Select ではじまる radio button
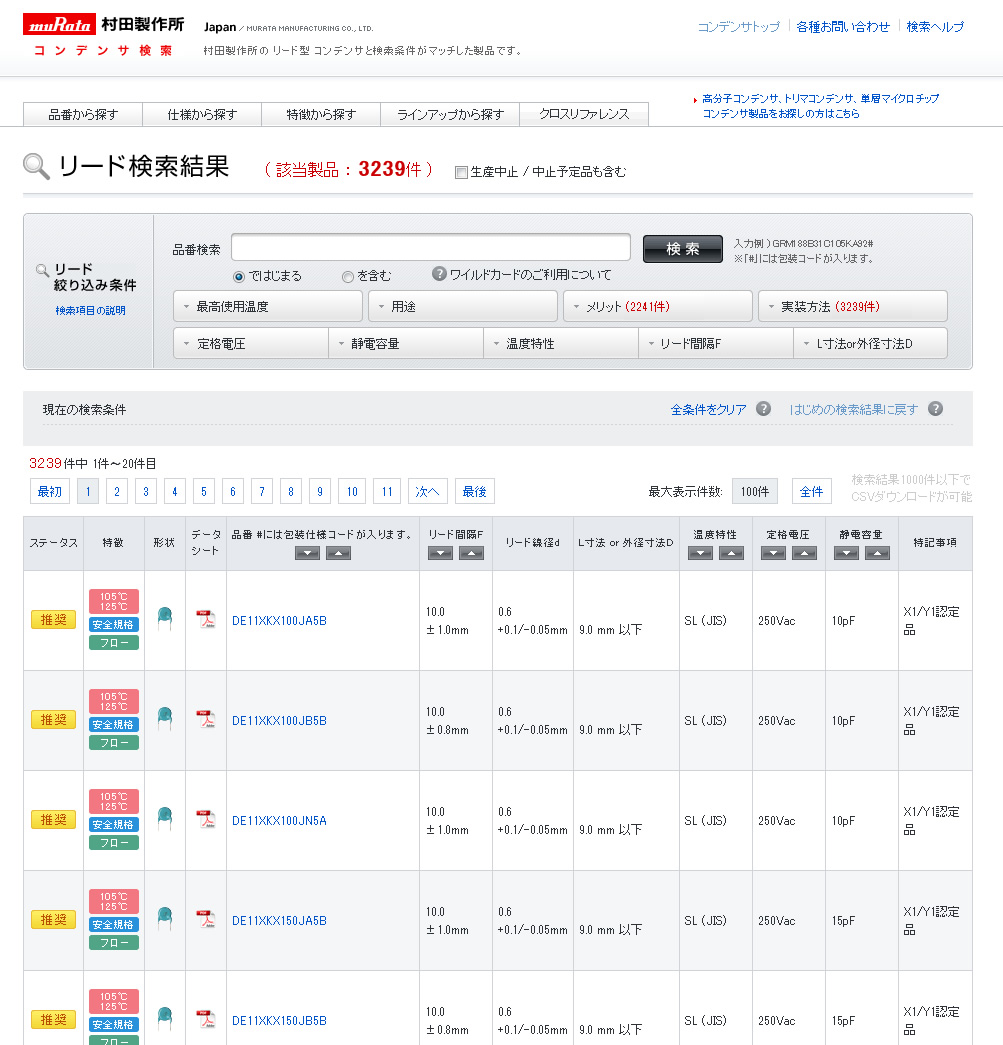Screen dimensions: 1003x1045 pos(239,277)
